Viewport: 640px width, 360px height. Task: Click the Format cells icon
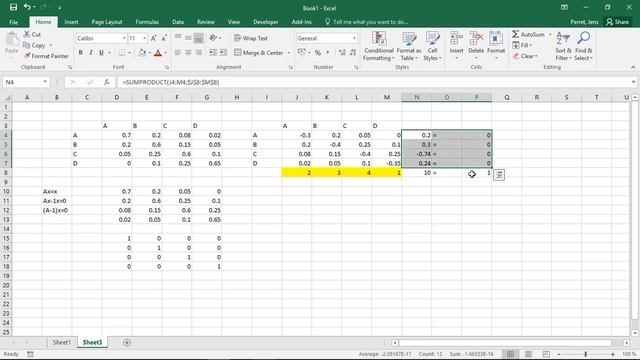[496, 39]
